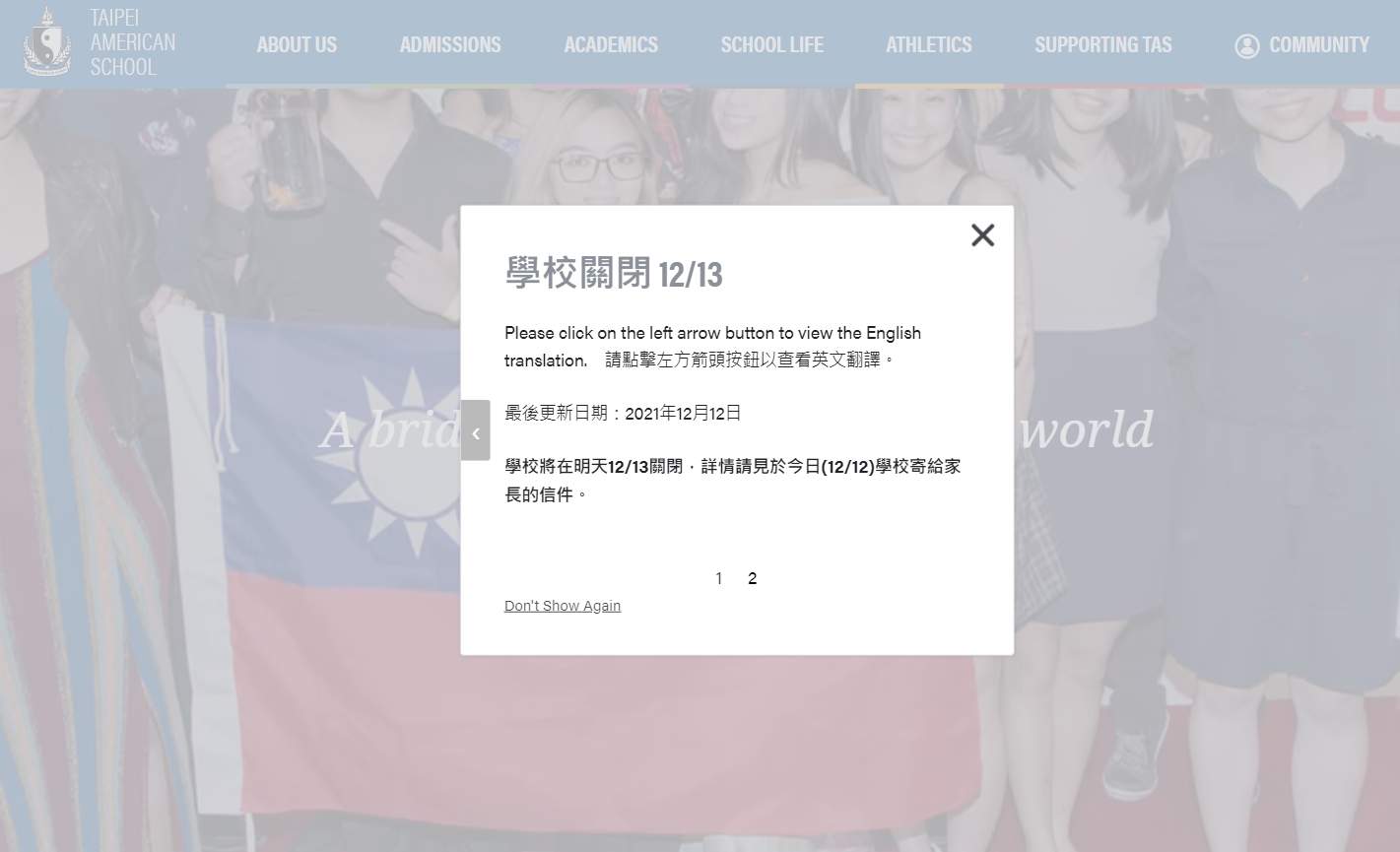Click the person silhouette icon beside Community
This screenshot has height=852, width=1400.
(1247, 45)
